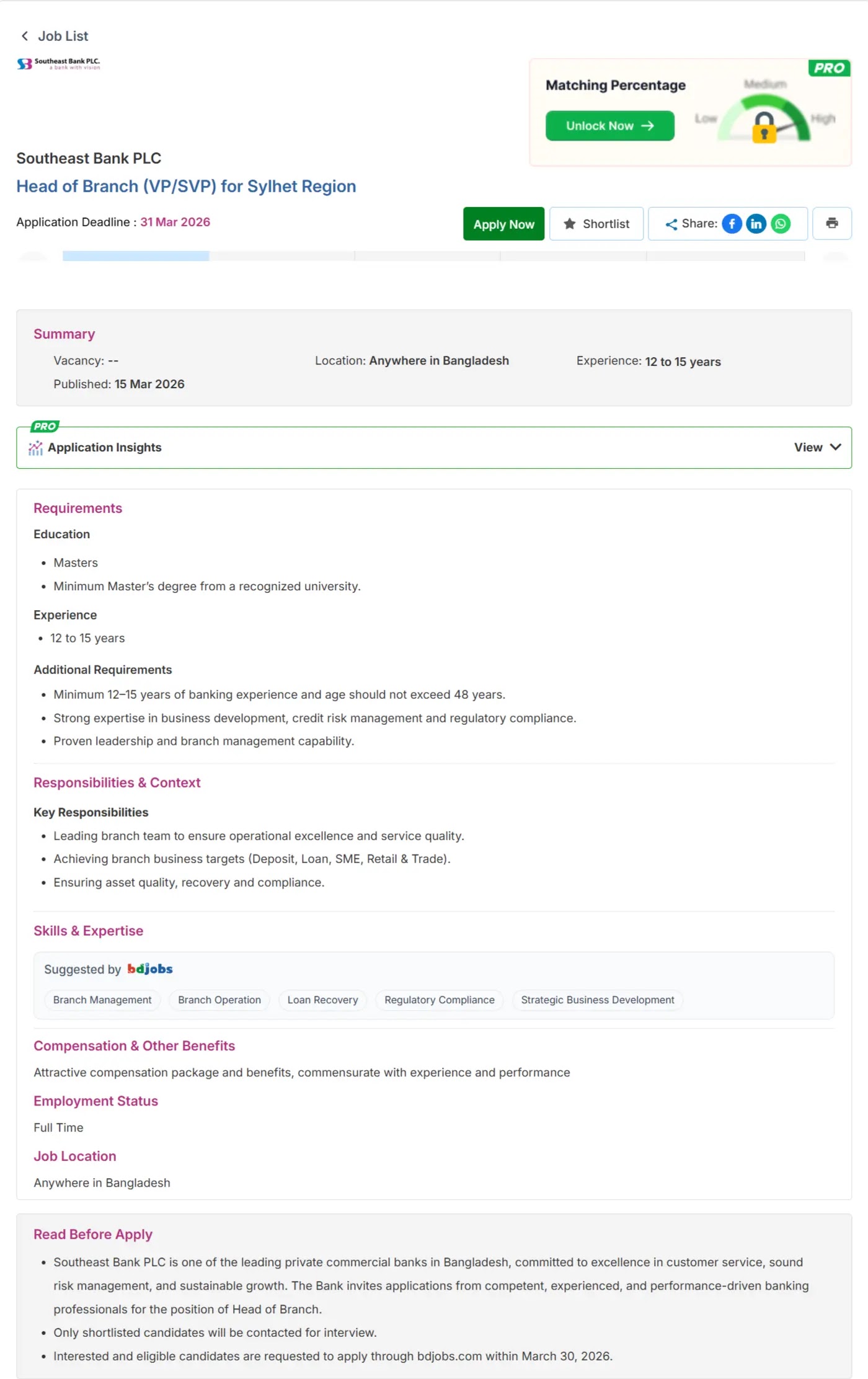The image size is (868, 1379).
Task: Select the Loan Recovery skill tag
Action: [322, 1000]
